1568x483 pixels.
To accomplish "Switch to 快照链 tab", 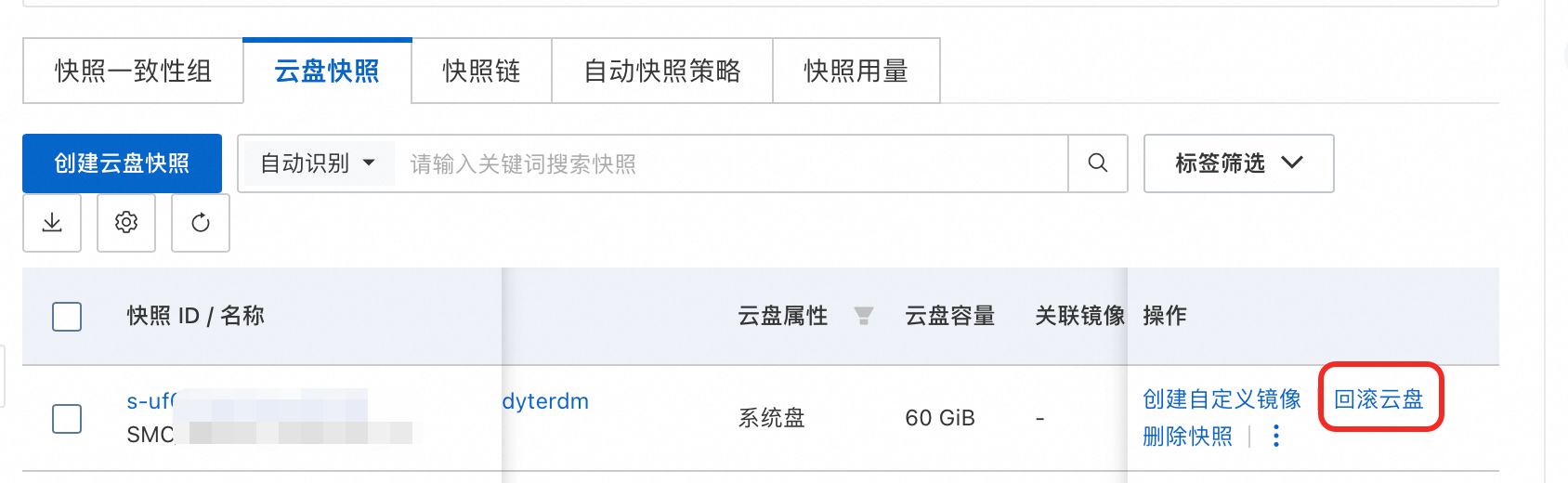I will coord(481,71).
